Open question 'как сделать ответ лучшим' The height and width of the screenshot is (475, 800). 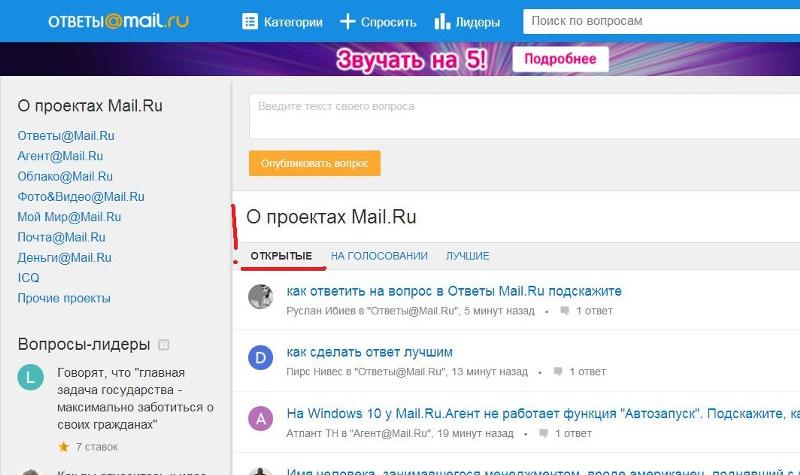coord(369,352)
